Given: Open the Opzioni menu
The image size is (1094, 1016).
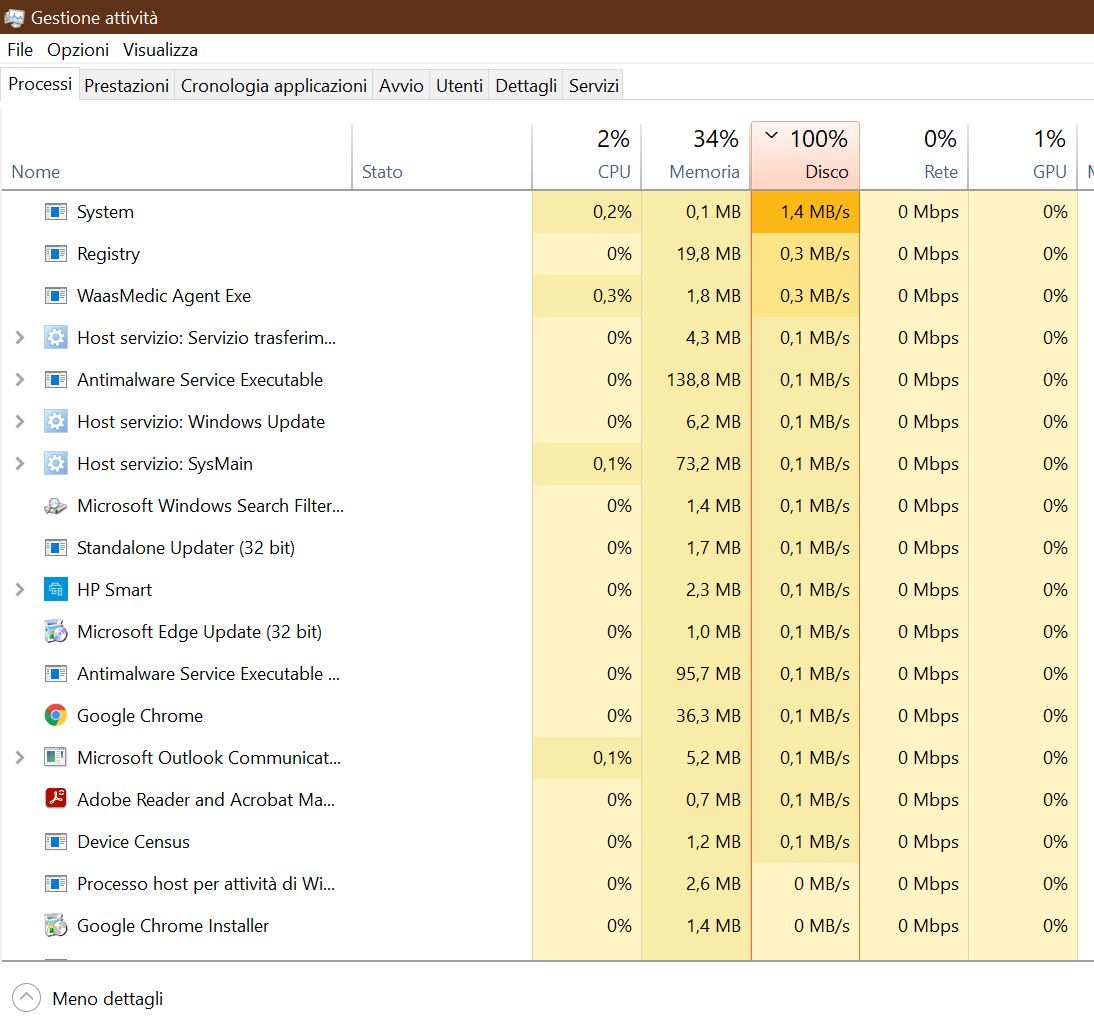Looking at the screenshot, I should click(78, 50).
